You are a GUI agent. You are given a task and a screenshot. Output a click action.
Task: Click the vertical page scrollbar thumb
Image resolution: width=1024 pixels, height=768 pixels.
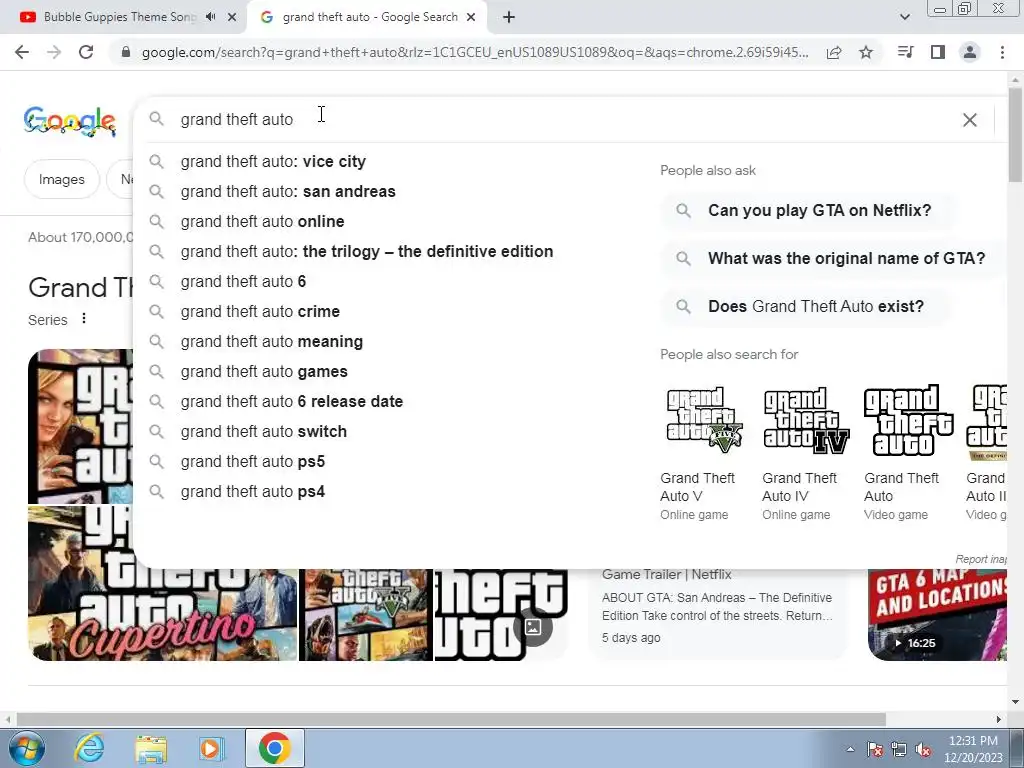click(x=1015, y=135)
